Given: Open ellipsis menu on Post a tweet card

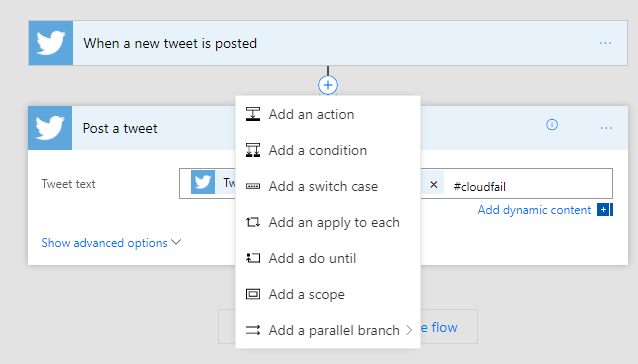Looking at the screenshot, I should pos(606,128).
